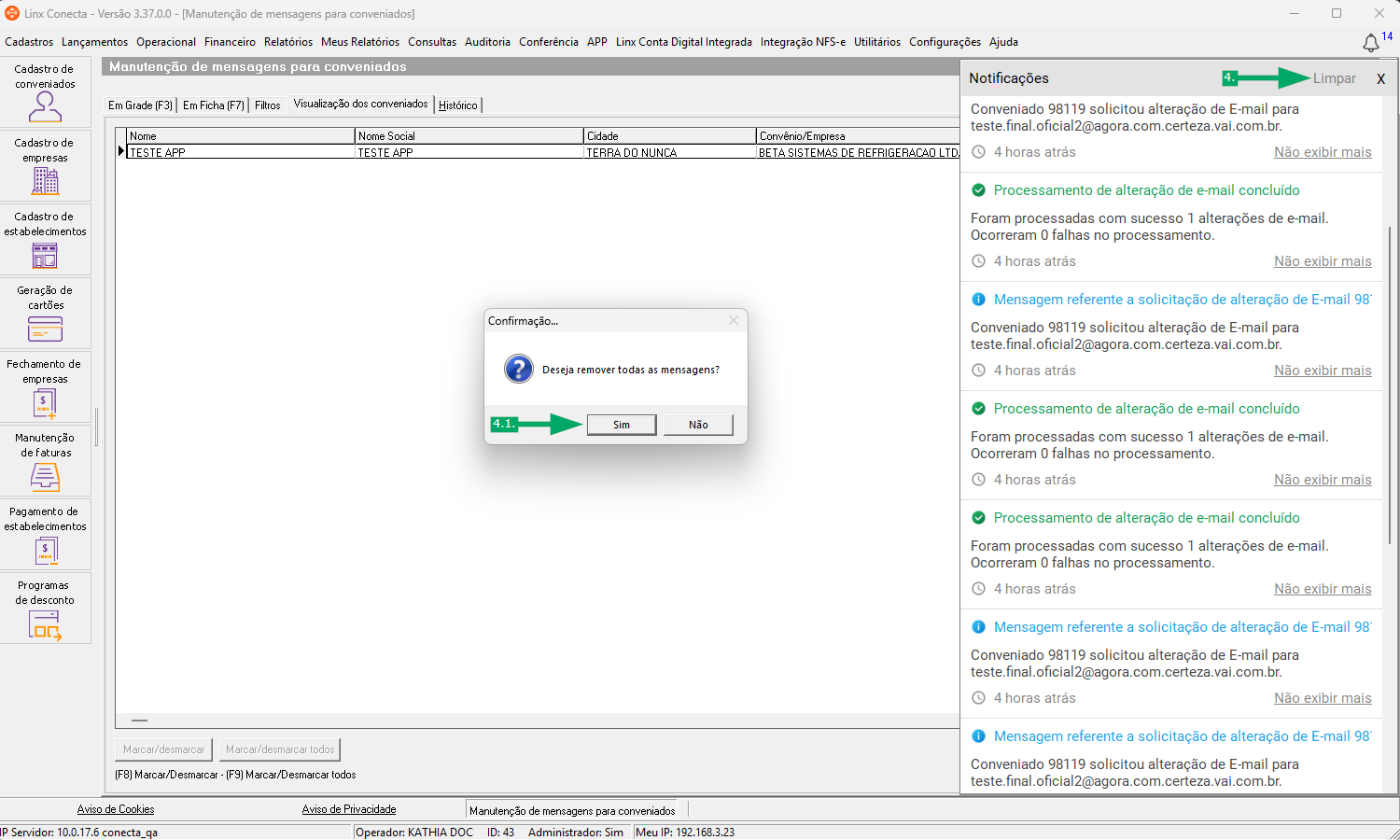
Task: Open the Relatórios menu
Action: click(288, 42)
